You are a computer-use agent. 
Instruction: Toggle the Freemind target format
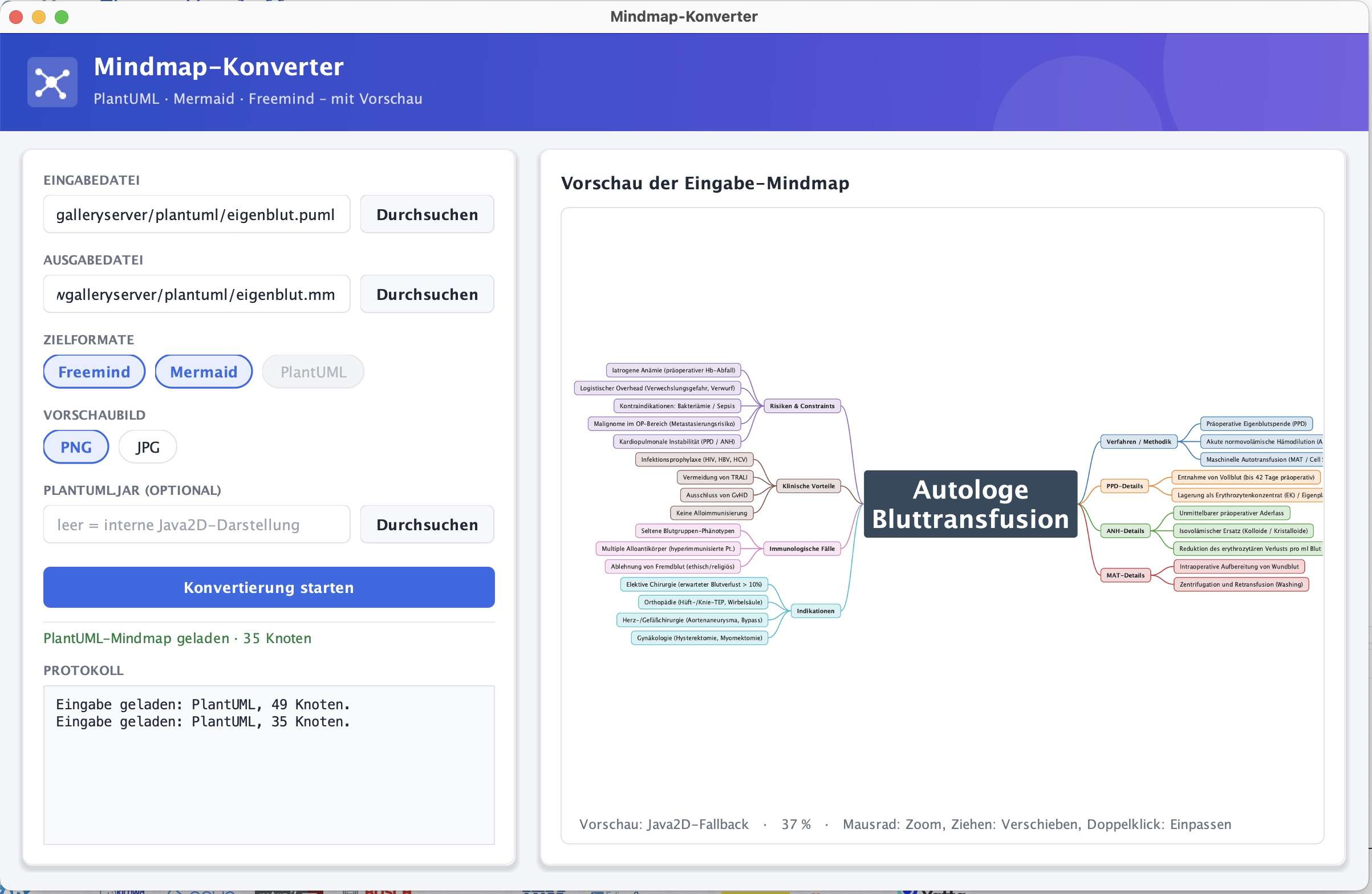tap(94, 372)
